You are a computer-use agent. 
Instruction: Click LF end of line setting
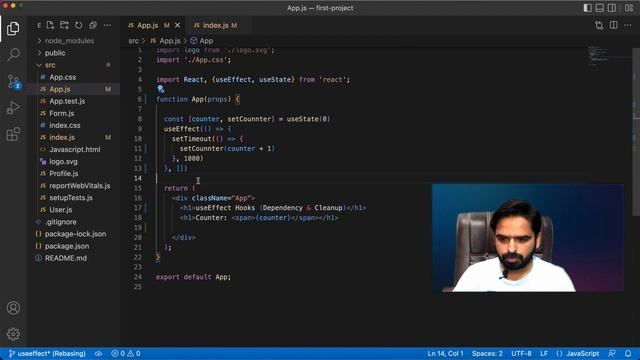point(544,353)
